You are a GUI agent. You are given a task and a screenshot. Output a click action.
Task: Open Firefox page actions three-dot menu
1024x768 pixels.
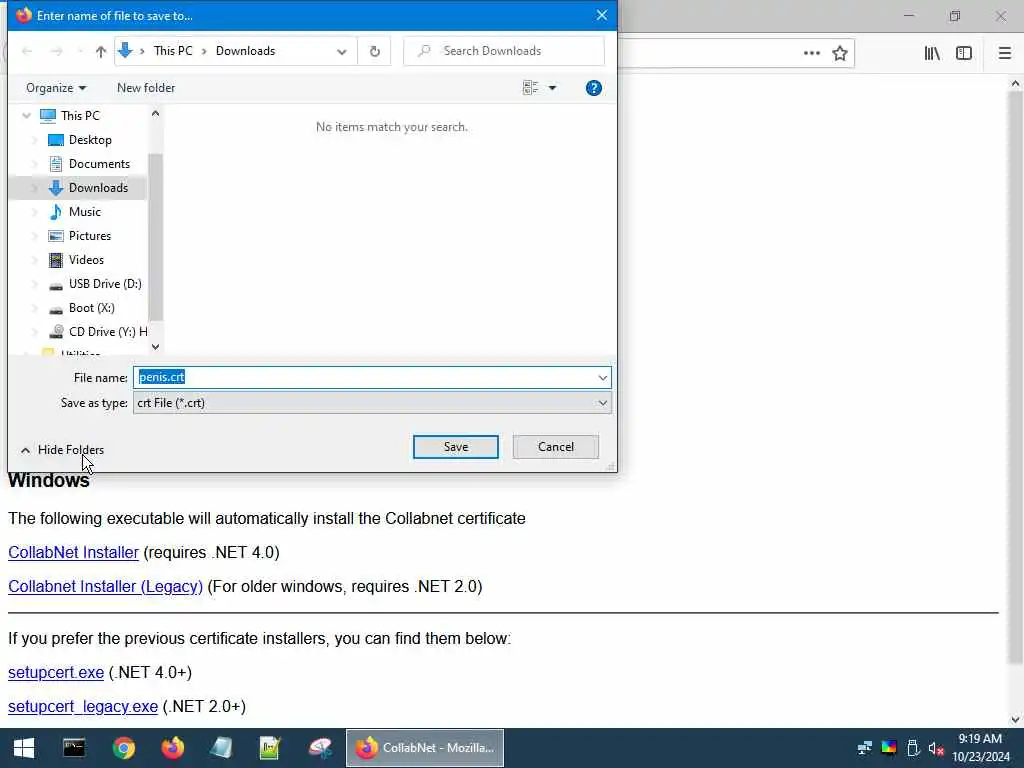pyautogui.click(x=812, y=53)
